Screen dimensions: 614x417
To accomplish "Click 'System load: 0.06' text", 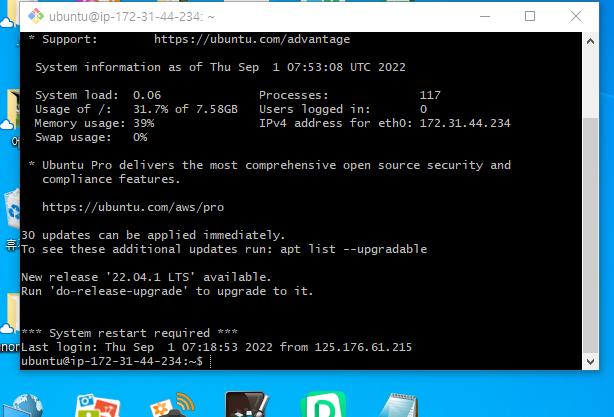I will click(x=98, y=95).
